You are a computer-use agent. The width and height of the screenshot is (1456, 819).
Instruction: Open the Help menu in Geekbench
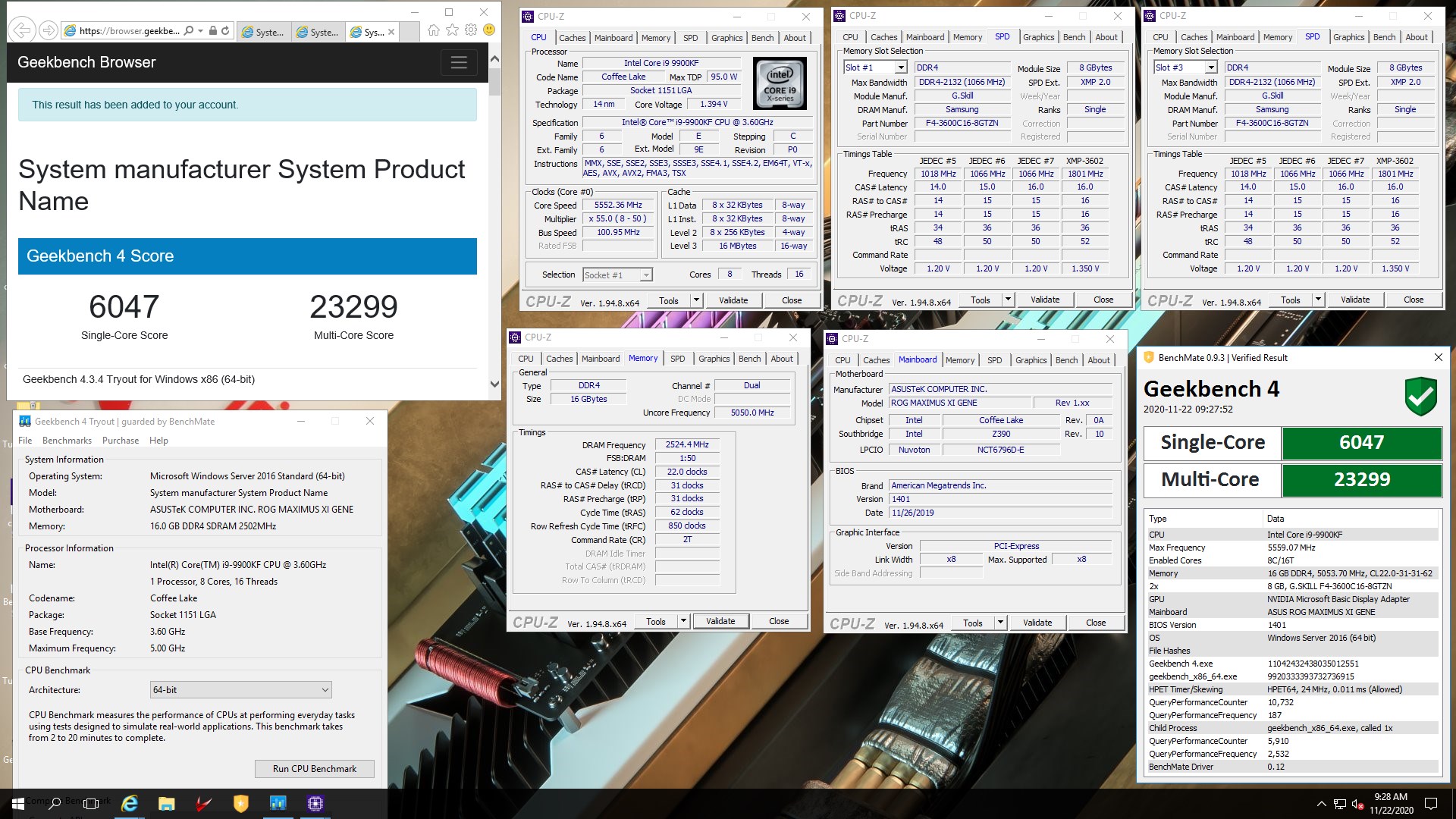click(158, 441)
